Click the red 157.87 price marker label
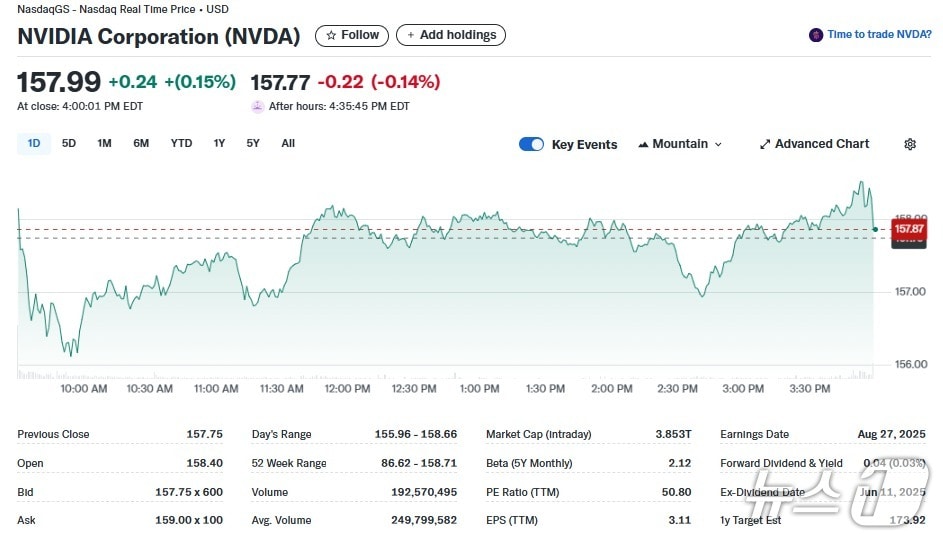The image size is (943, 540). (908, 230)
